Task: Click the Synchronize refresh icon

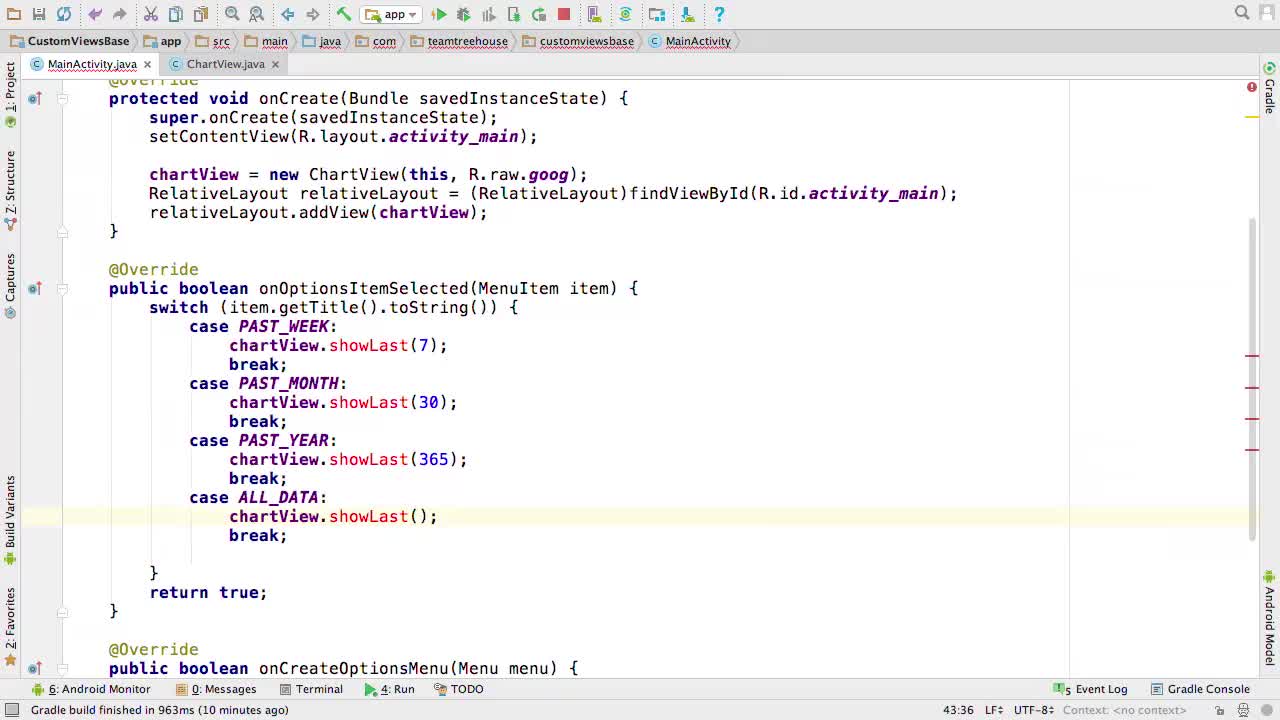Action: 64,14
